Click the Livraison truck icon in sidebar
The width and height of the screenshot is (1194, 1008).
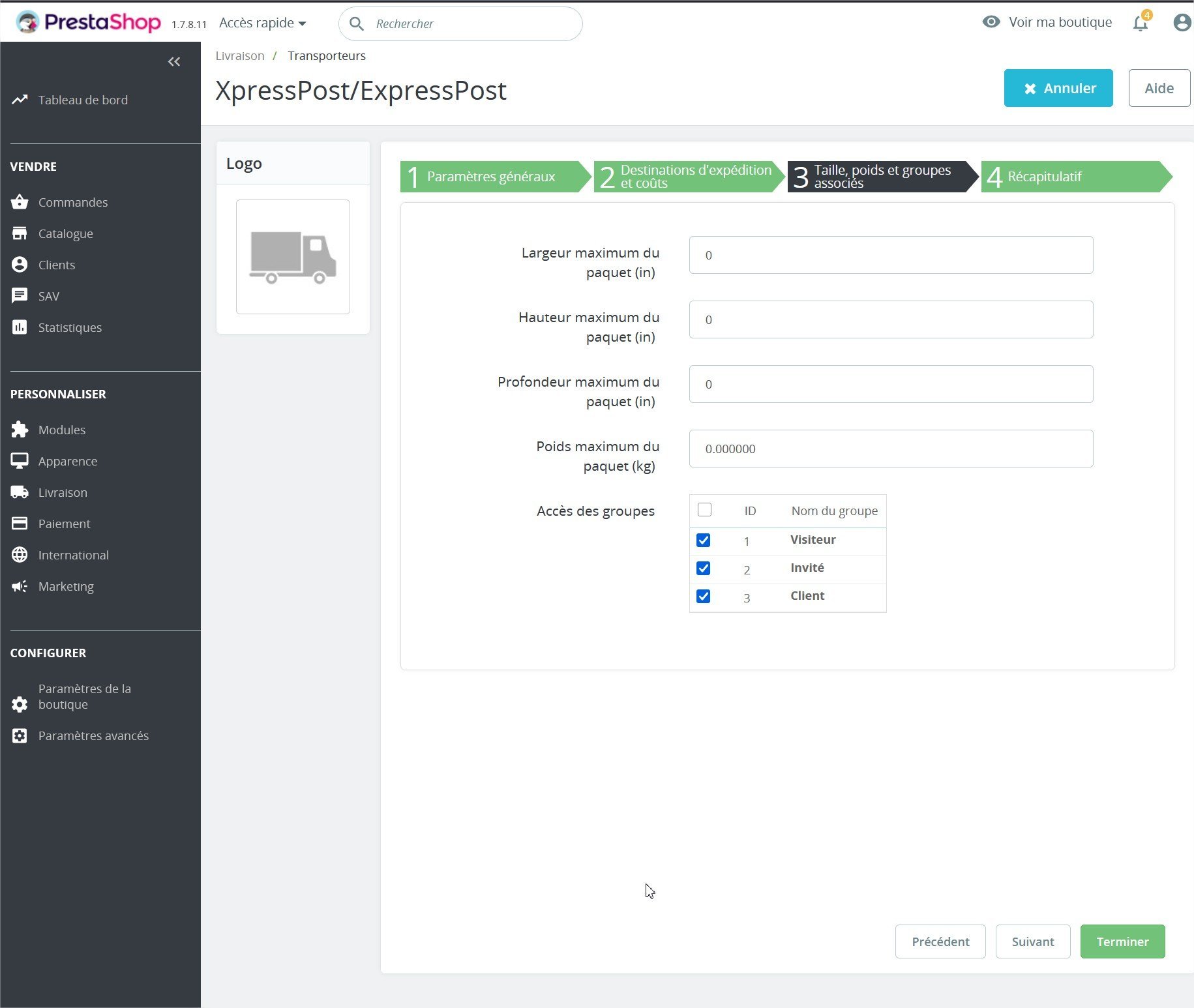(20, 492)
